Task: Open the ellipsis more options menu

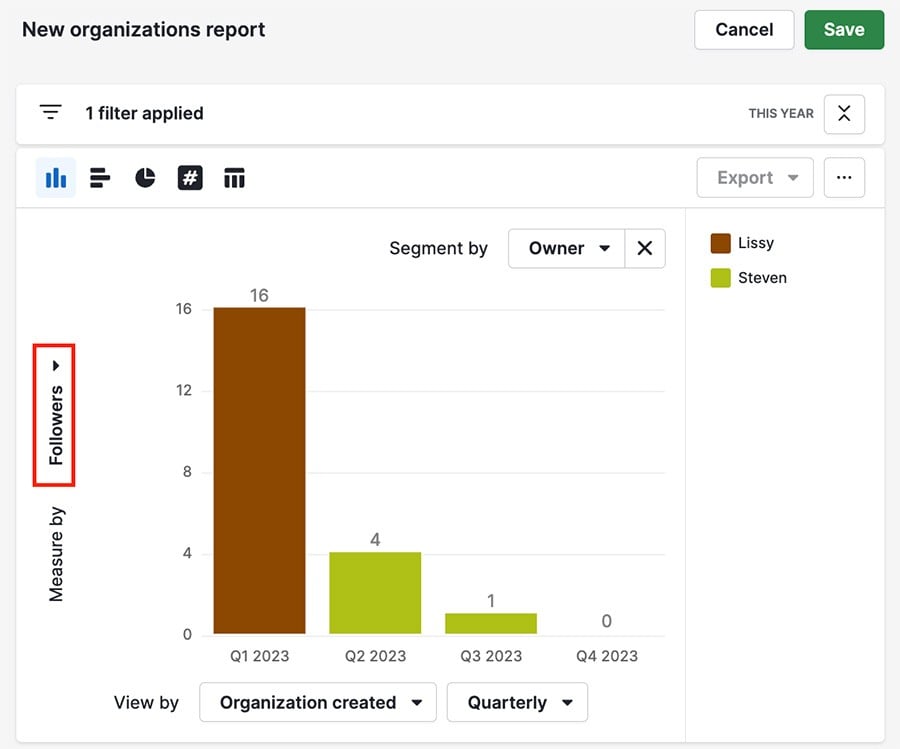Action: coord(844,177)
